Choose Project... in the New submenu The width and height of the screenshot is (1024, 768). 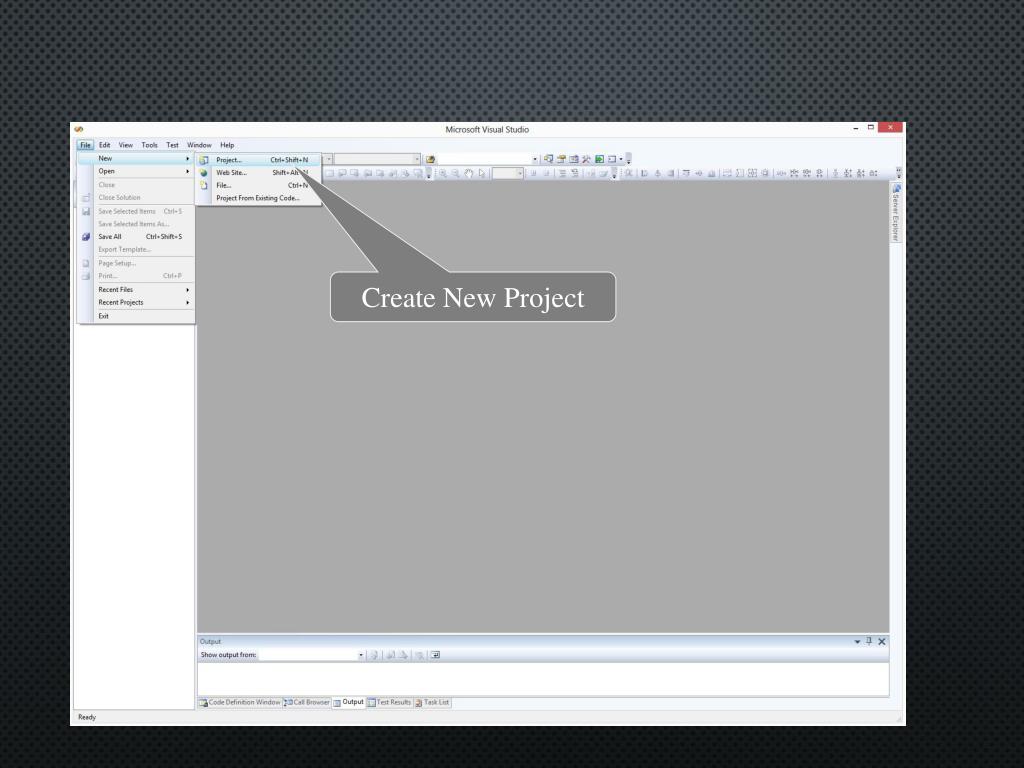[x=259, y=160]
